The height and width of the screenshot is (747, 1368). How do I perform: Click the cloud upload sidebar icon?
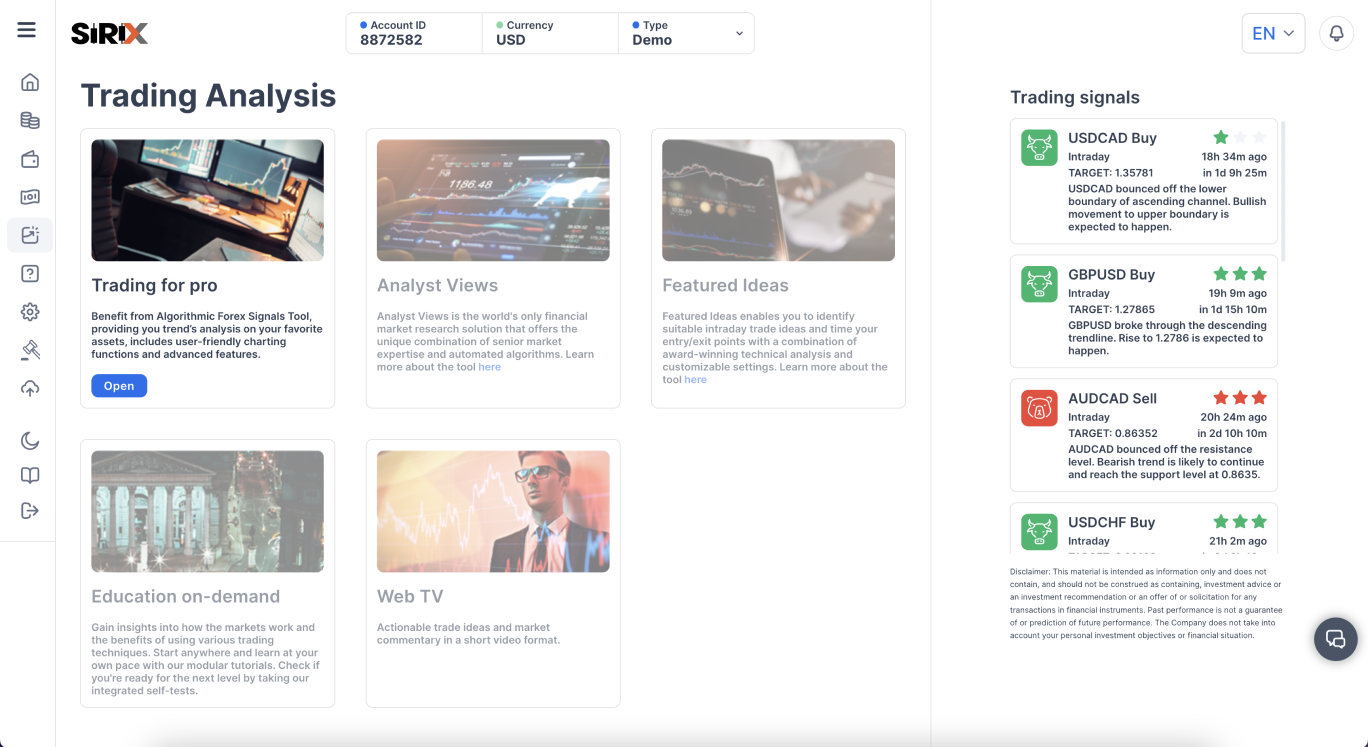point(30,389)
